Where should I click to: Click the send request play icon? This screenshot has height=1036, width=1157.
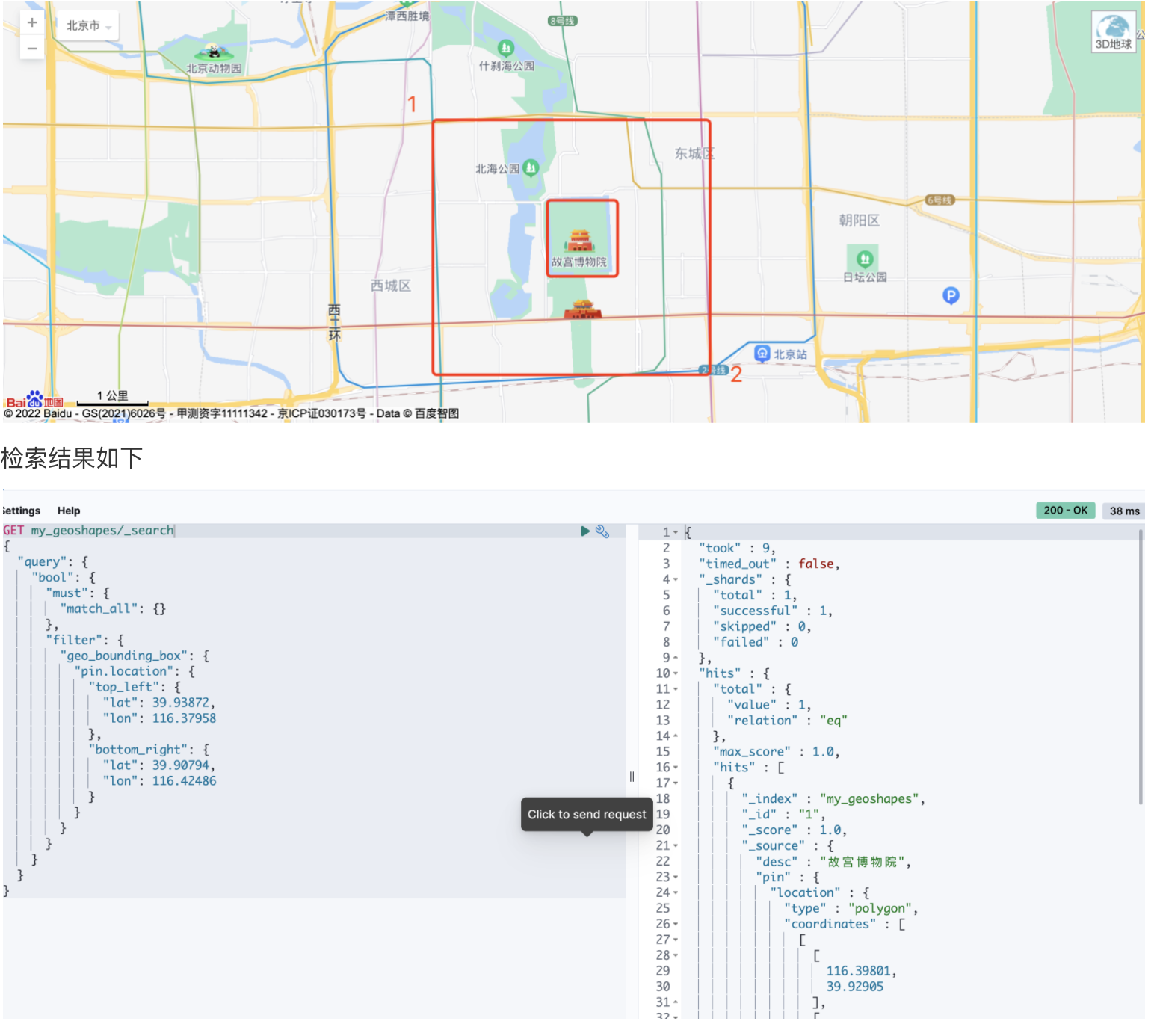pos(585,531)
